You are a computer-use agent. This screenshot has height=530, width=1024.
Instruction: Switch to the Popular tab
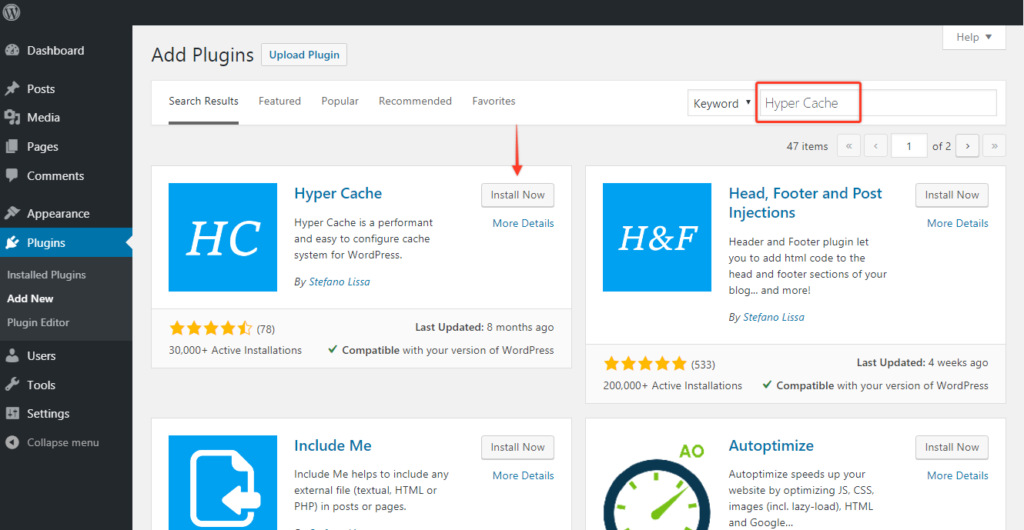[340, 102]
